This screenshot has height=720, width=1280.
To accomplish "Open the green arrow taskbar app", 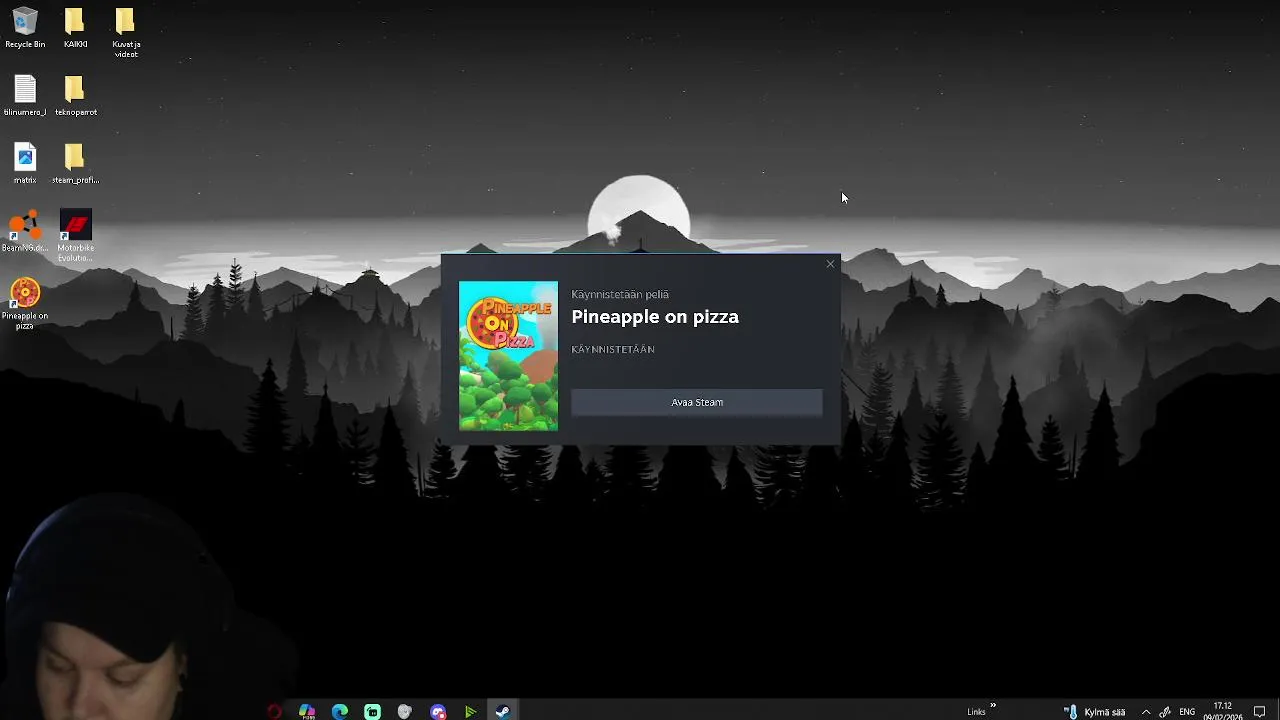I will [x=470, y=712].
